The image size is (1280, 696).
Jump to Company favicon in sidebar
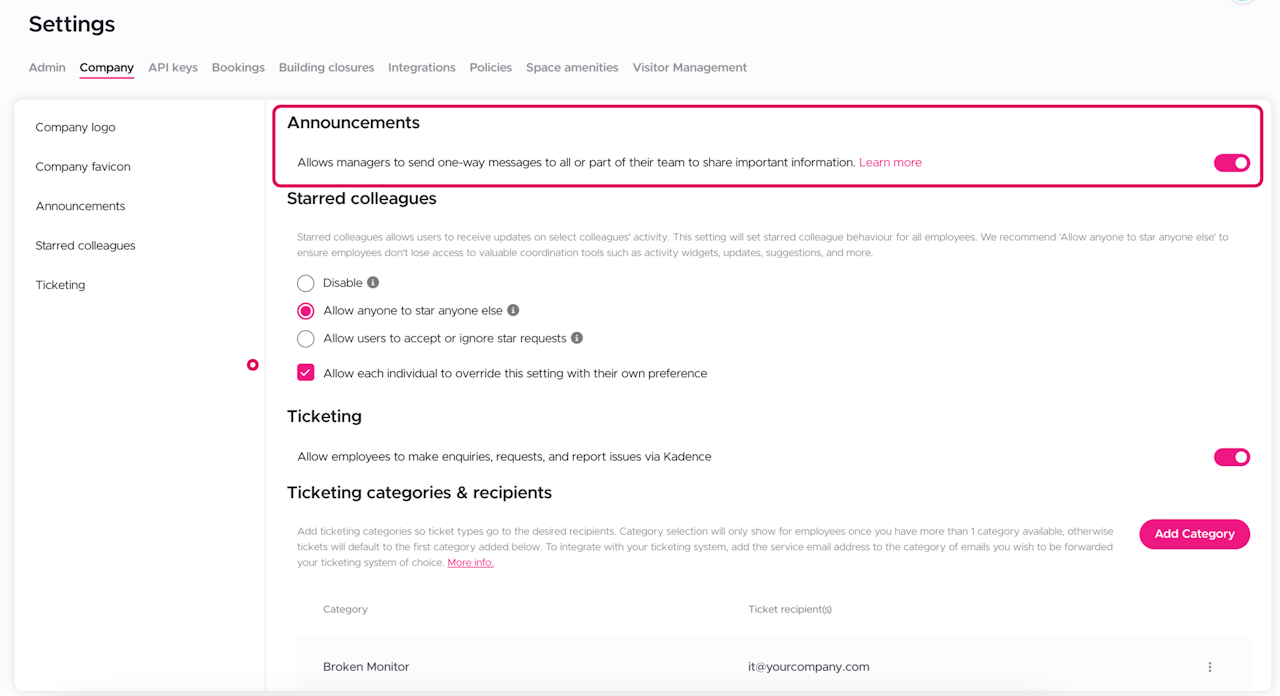[83, 167]
